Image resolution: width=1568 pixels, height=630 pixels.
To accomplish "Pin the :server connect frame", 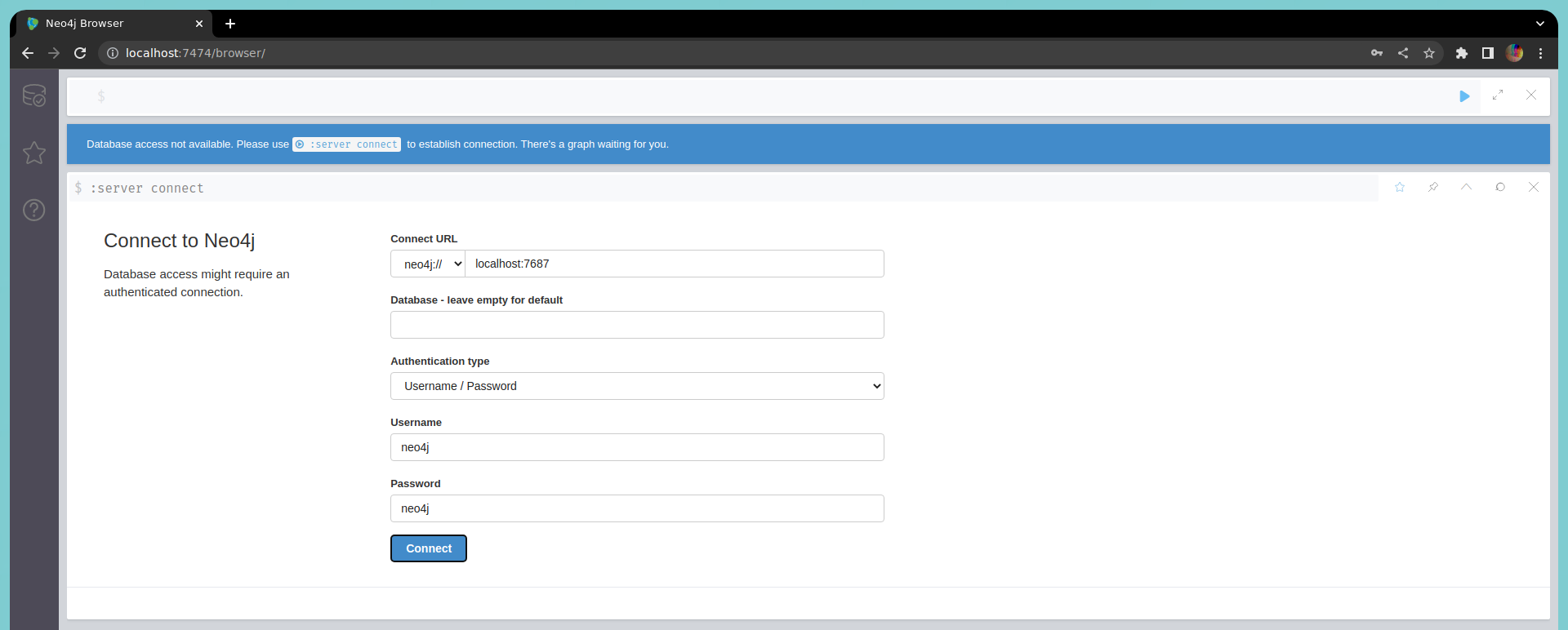I will coord(1433,187).
